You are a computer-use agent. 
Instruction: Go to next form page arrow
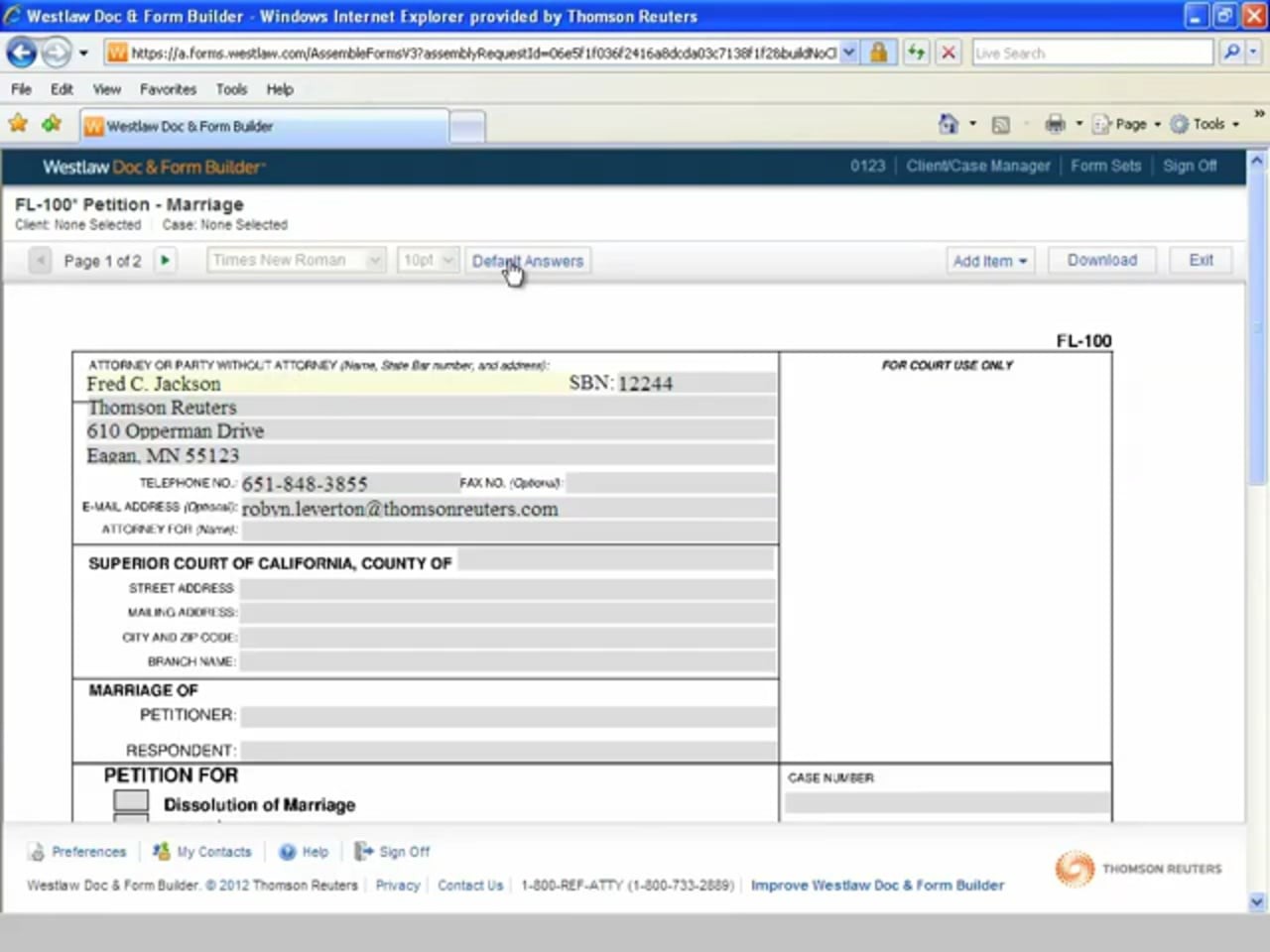pos(165,261)
